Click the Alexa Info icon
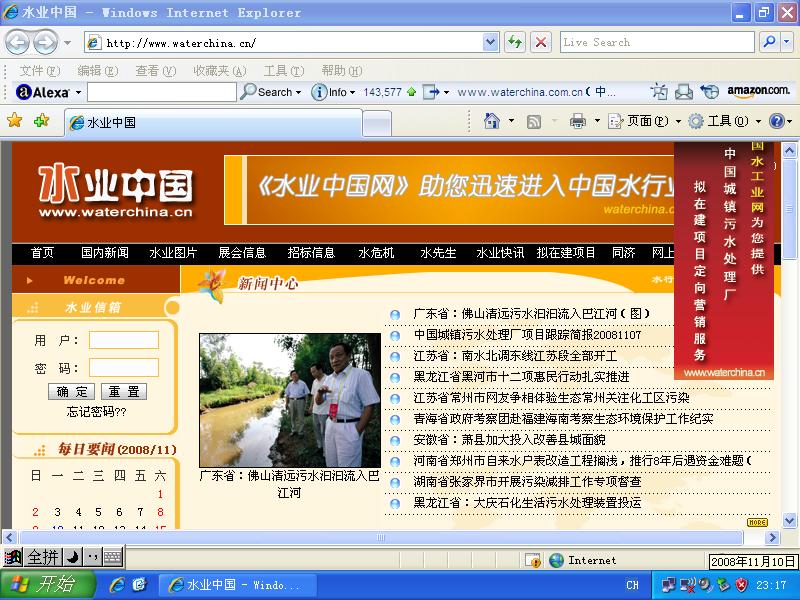The width and height of the screenshot is (800, 600). click(x=319, y=92)
